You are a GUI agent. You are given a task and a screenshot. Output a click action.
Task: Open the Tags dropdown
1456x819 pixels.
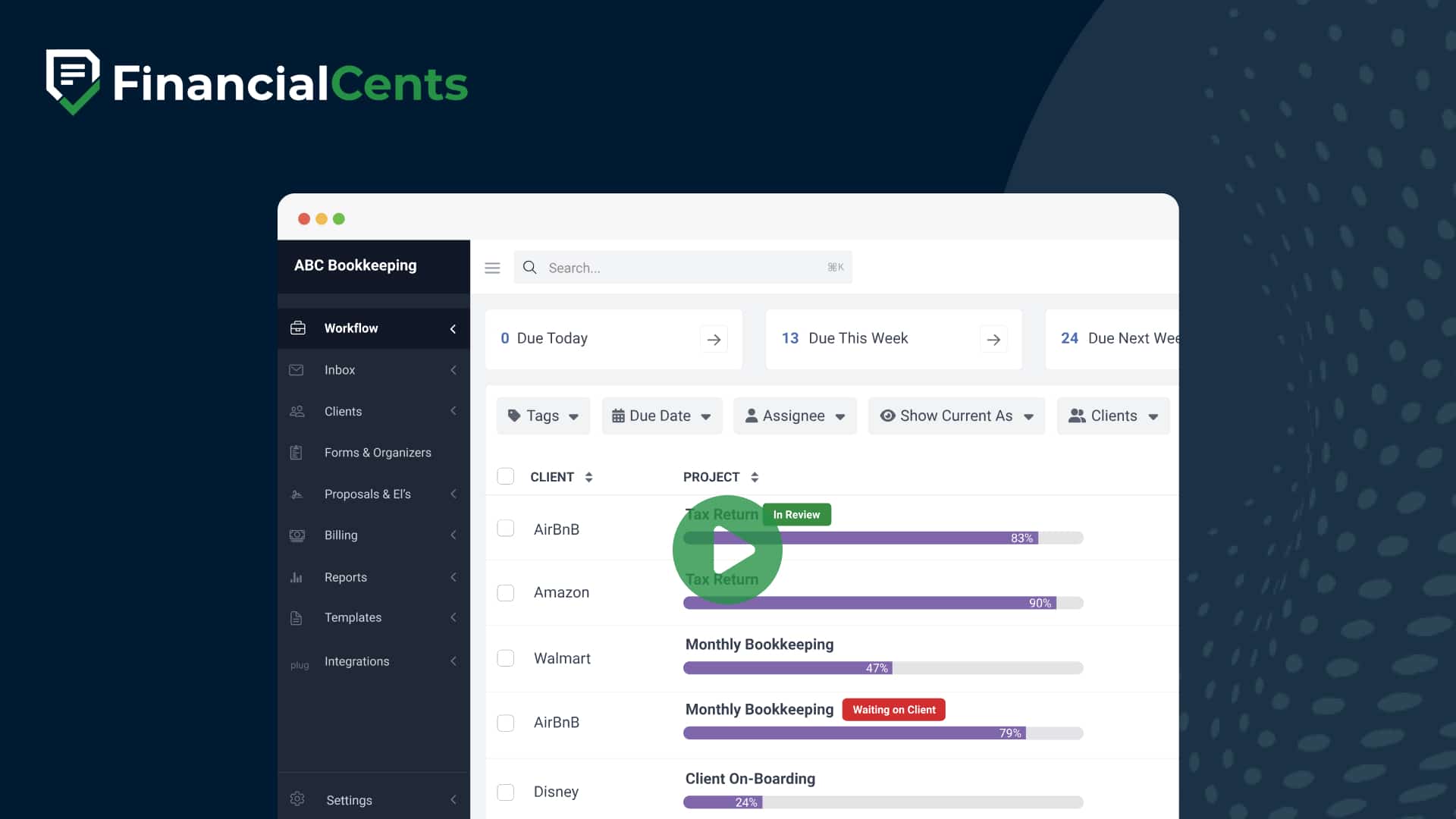click(543, 416)
